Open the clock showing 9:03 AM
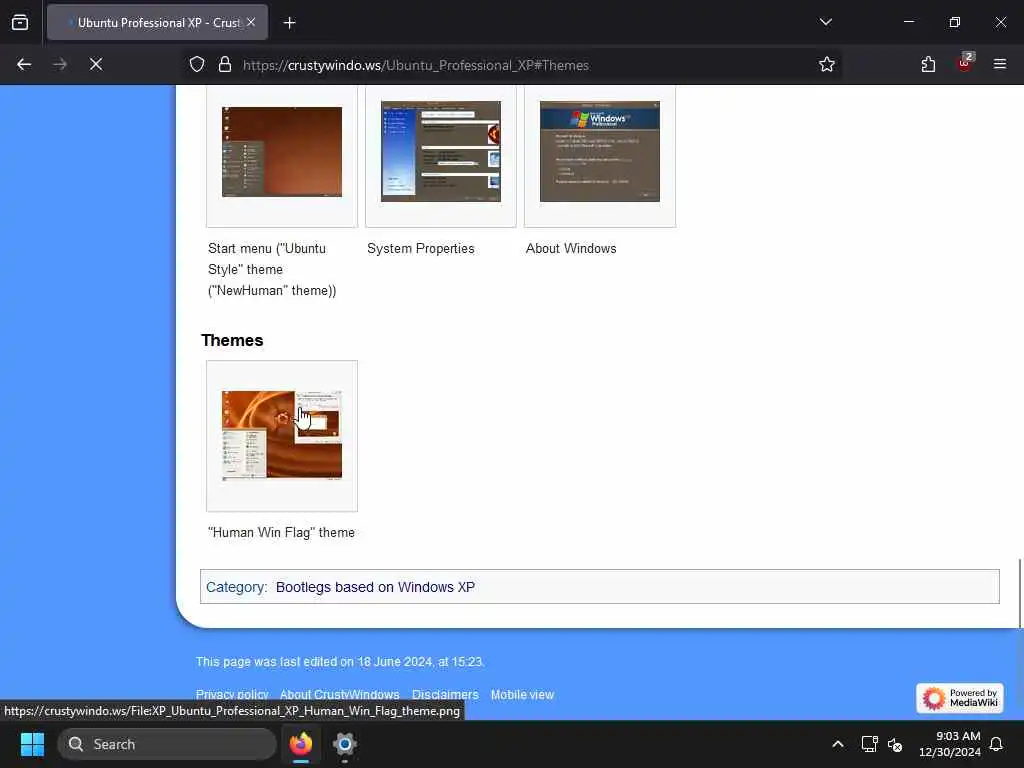The width and height of the screenshot is (1024, 768). tap(950, 744)
